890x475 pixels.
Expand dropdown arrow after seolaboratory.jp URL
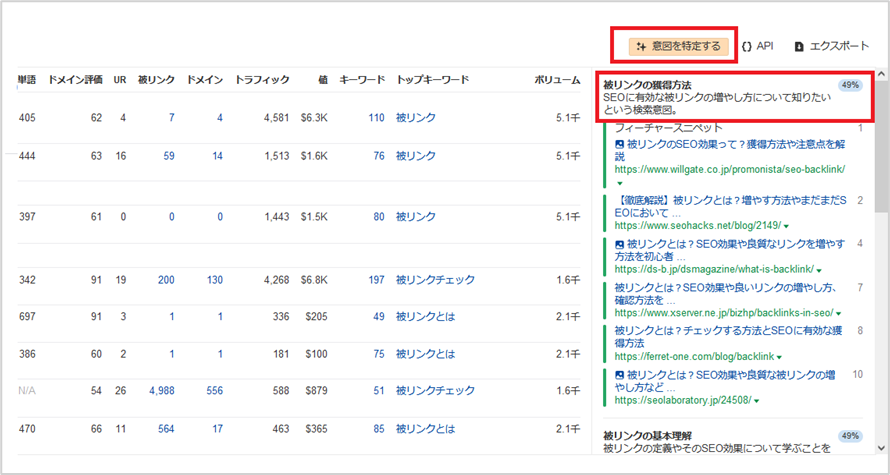757,401
